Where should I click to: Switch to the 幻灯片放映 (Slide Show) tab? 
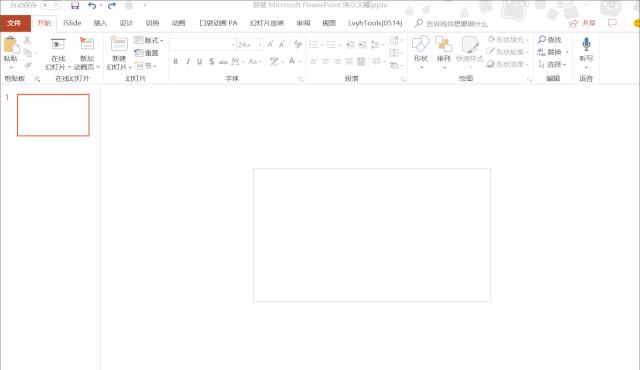click(267, 23)
